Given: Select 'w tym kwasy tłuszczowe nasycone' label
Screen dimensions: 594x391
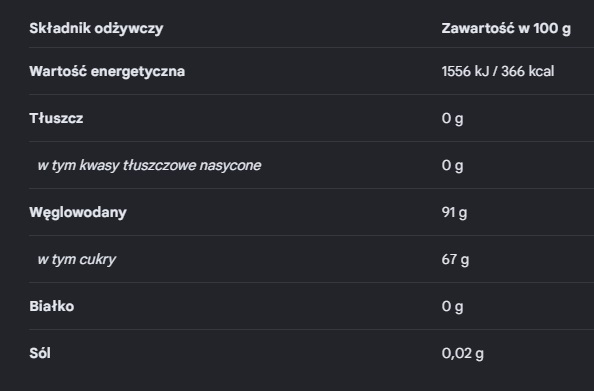Looking at the screenshot, I should pyautogui.click(x=149, y=166).
